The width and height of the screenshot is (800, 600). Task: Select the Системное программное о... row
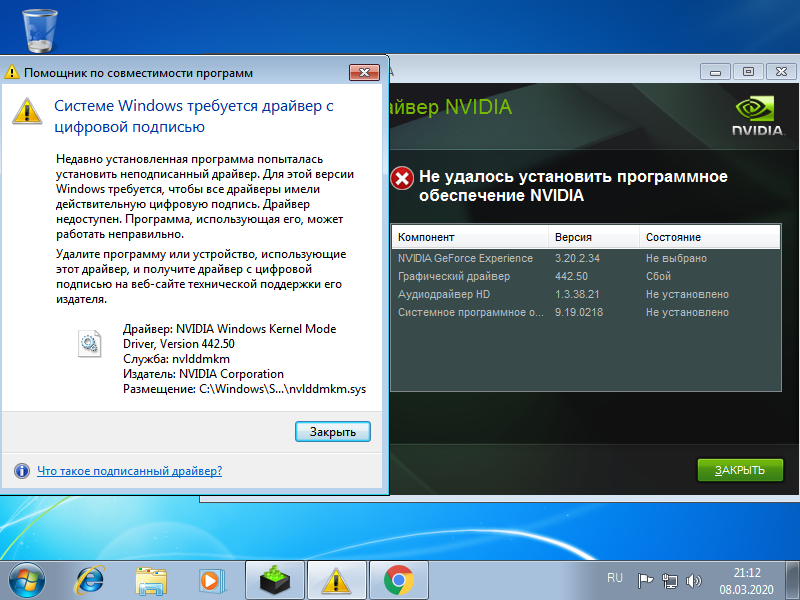point(586,312)
